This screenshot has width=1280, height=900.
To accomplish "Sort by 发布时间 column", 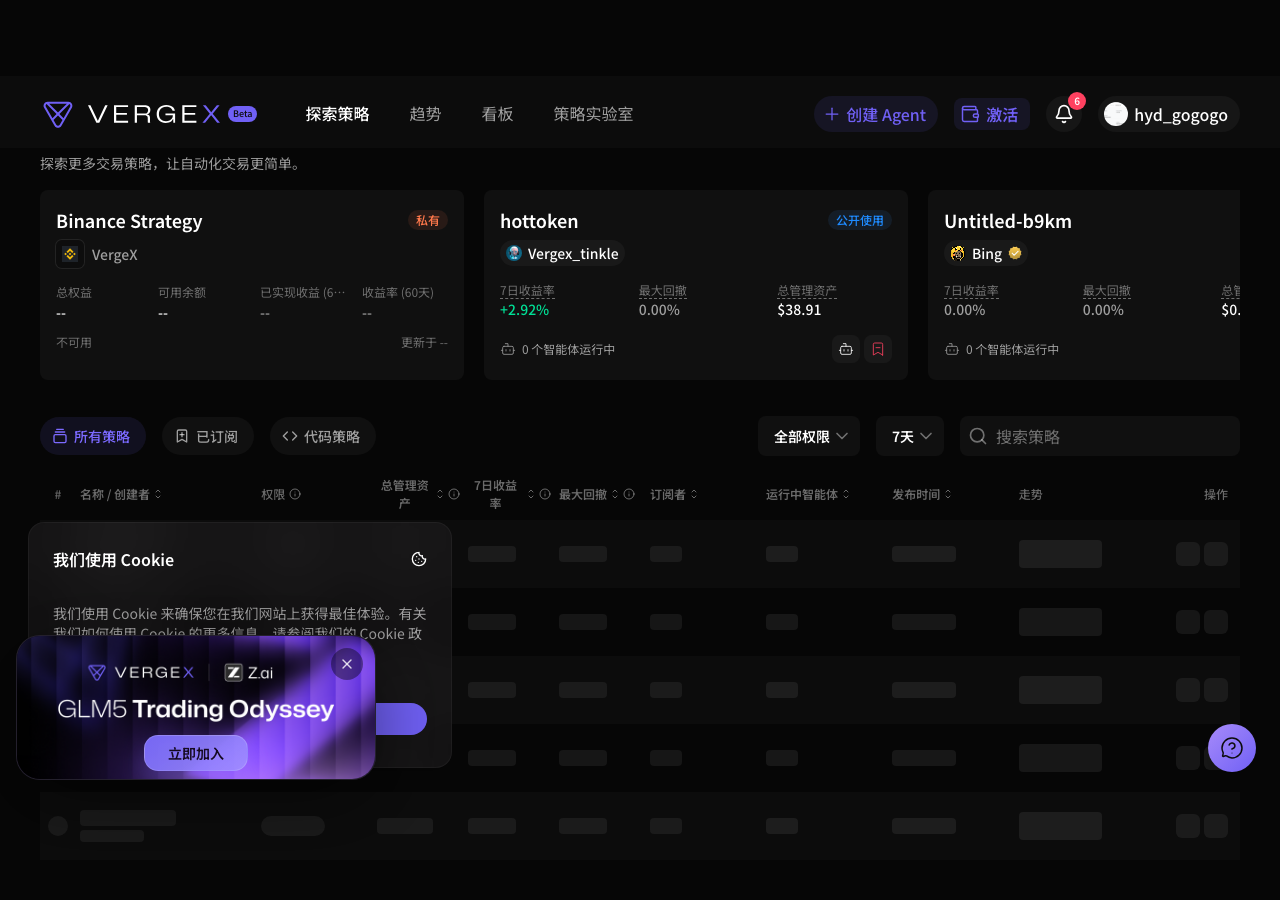I will click(948, 494).
